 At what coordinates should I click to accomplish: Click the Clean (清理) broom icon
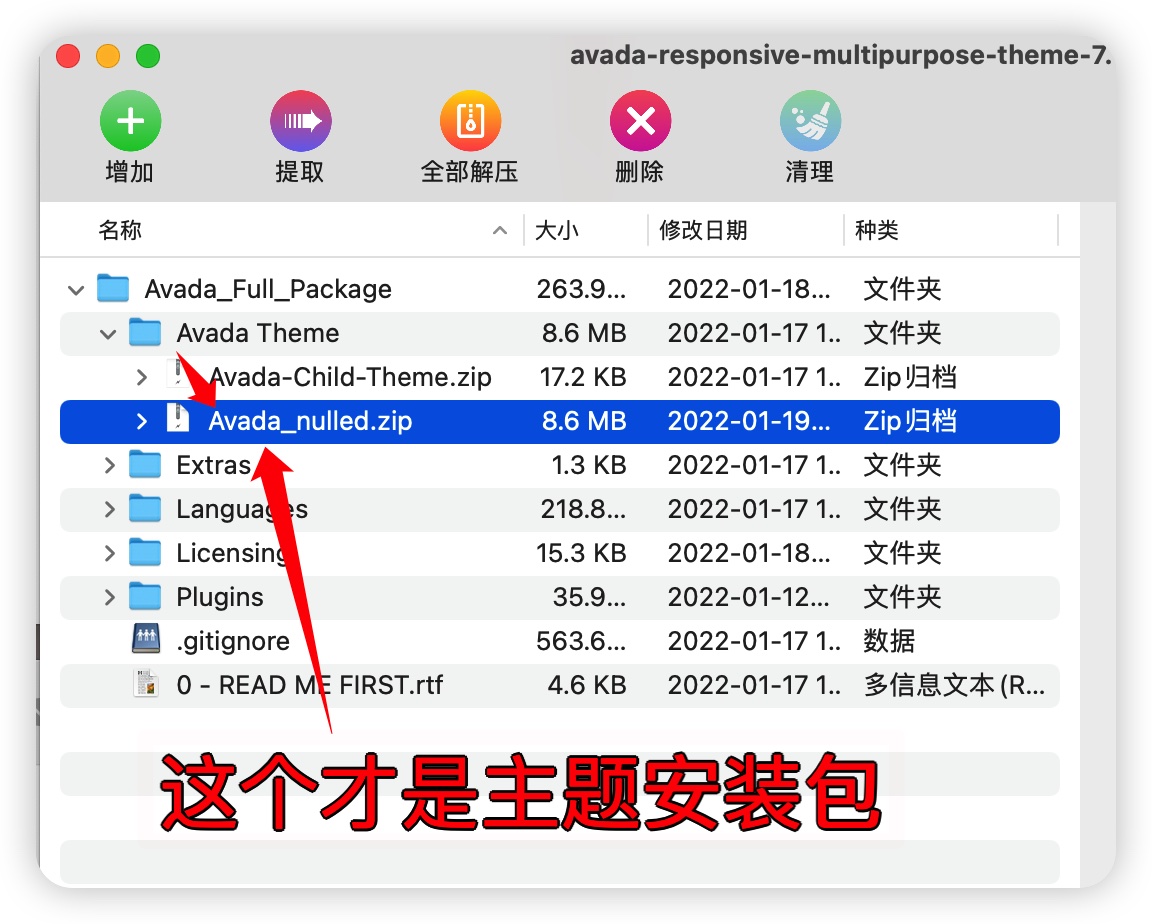point(810,120)
